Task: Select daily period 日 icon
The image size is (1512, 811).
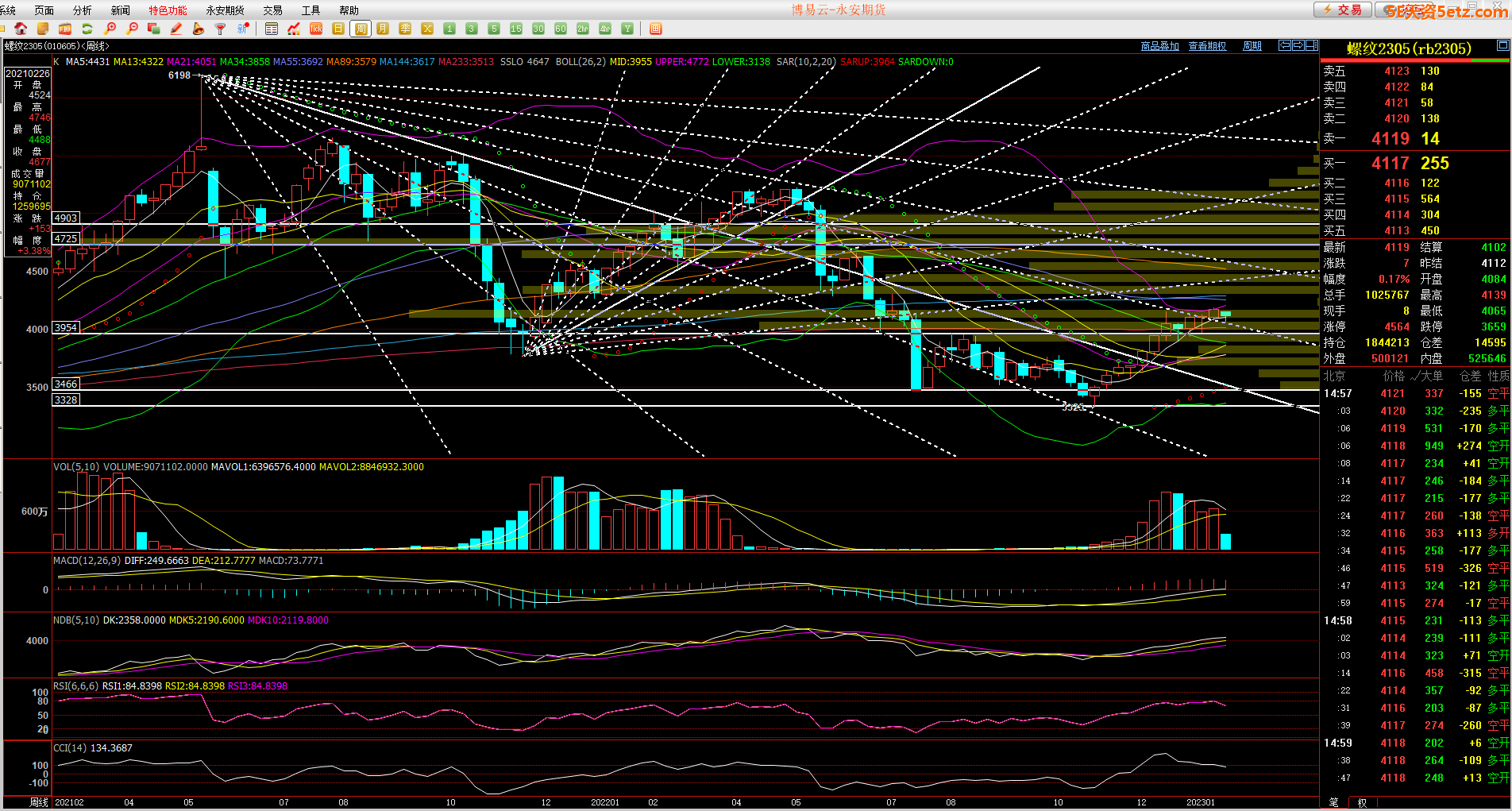Action: (338, 29)
